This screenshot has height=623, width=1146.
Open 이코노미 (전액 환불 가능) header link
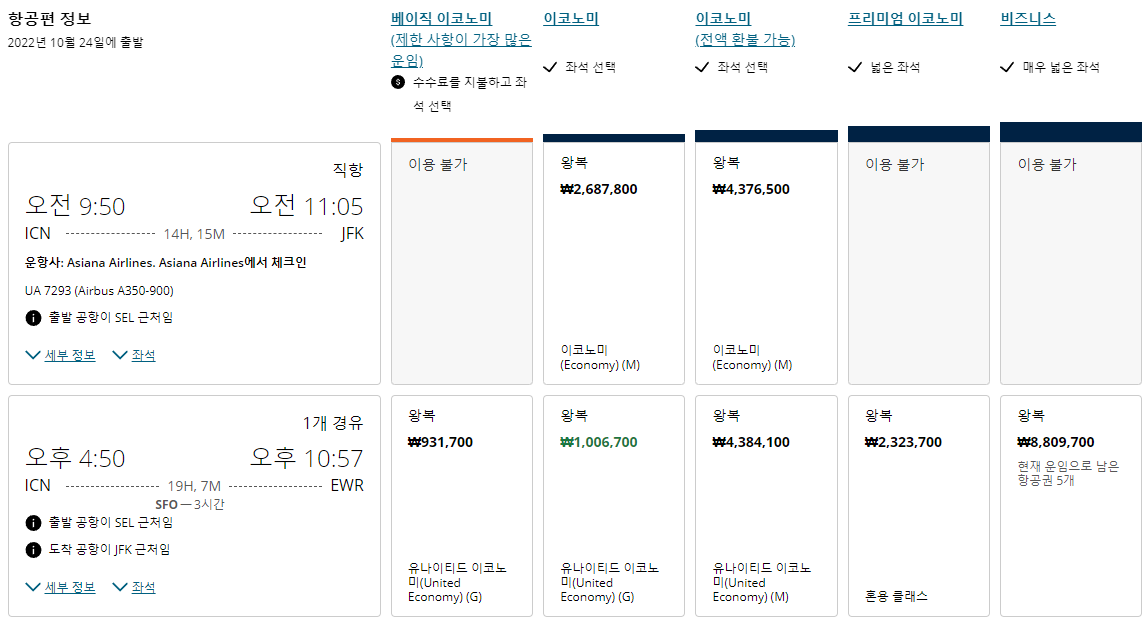744,29
